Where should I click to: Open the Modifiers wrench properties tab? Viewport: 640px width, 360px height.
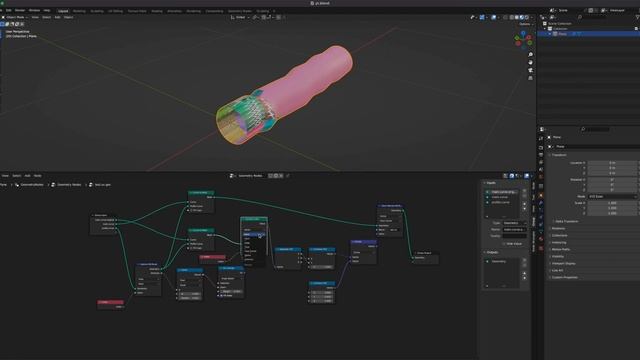point(541,203)
